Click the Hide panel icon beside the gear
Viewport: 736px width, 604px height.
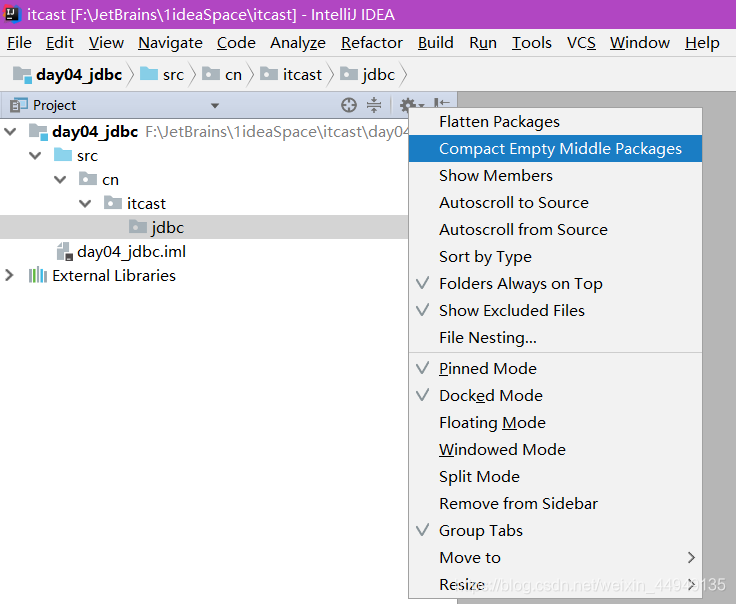[x=442, y=103]
